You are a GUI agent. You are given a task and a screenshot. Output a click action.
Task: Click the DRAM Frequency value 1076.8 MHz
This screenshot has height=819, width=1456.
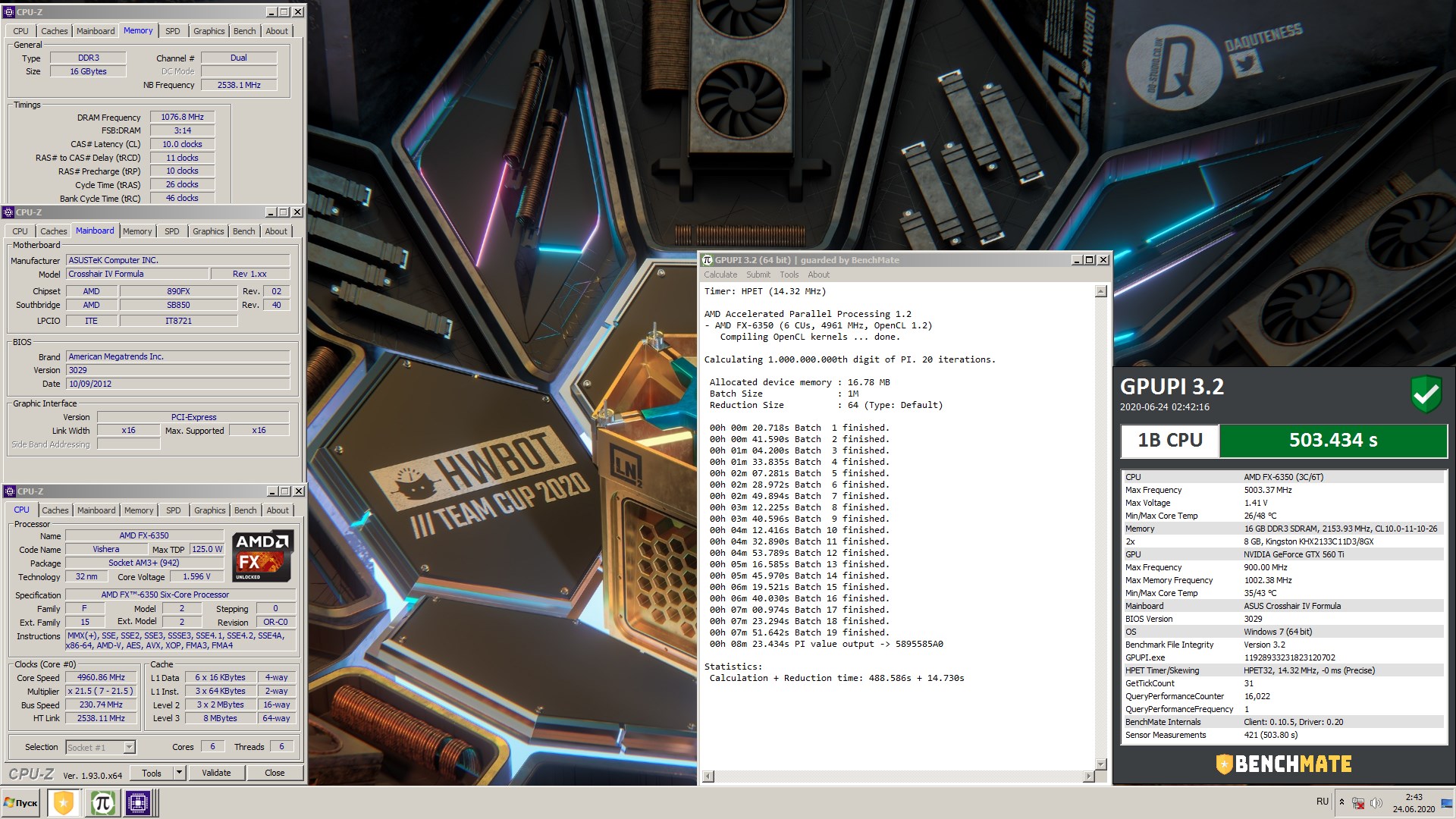(x=182, y=117)
